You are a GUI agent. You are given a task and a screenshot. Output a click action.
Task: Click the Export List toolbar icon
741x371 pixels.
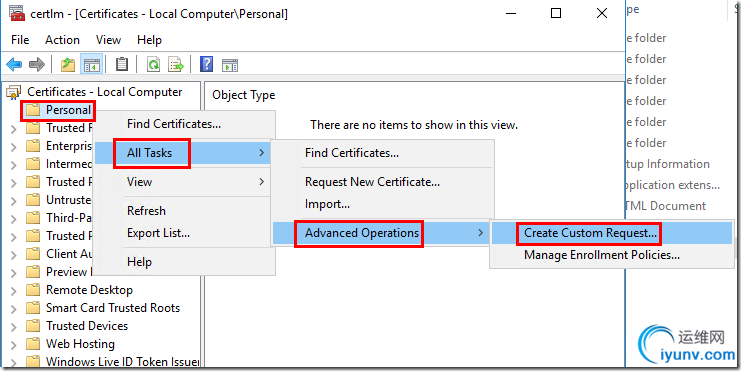point(176,64)
